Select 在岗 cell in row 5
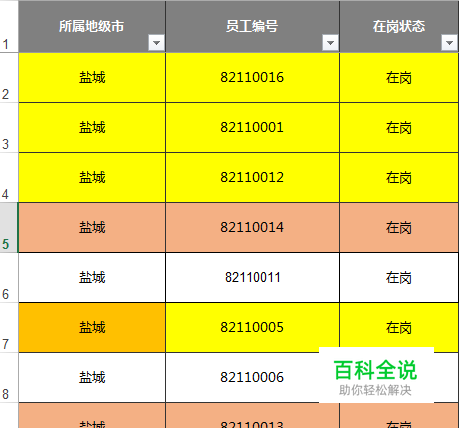The height and width of the screenshot is (428, 459). [399, 228]
